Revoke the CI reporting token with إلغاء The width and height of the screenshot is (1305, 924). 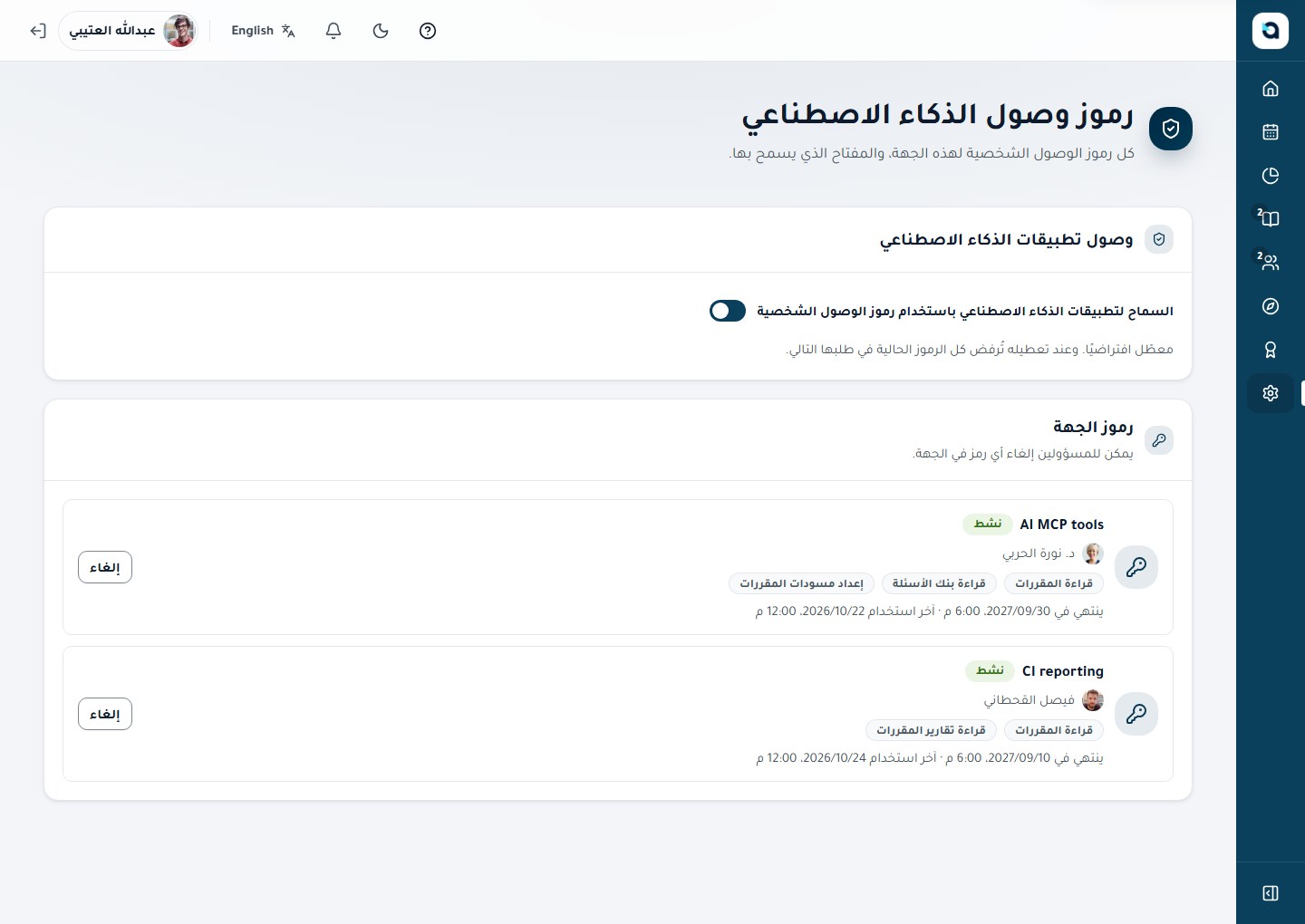pos(105,714)
